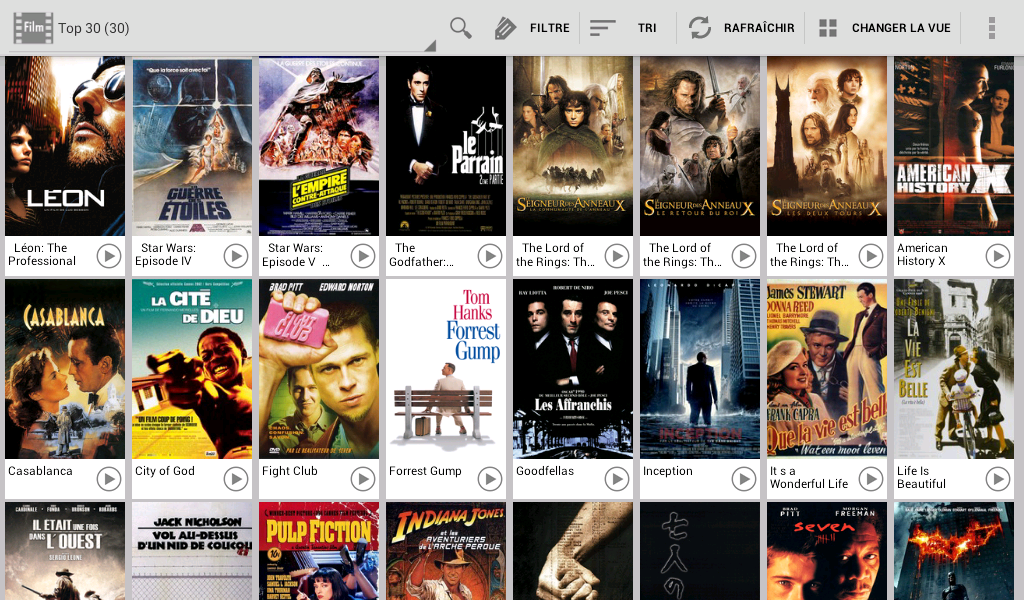
Task: Open Il Était une Fois dans l'Ouest poster
Action: [65, 551]
